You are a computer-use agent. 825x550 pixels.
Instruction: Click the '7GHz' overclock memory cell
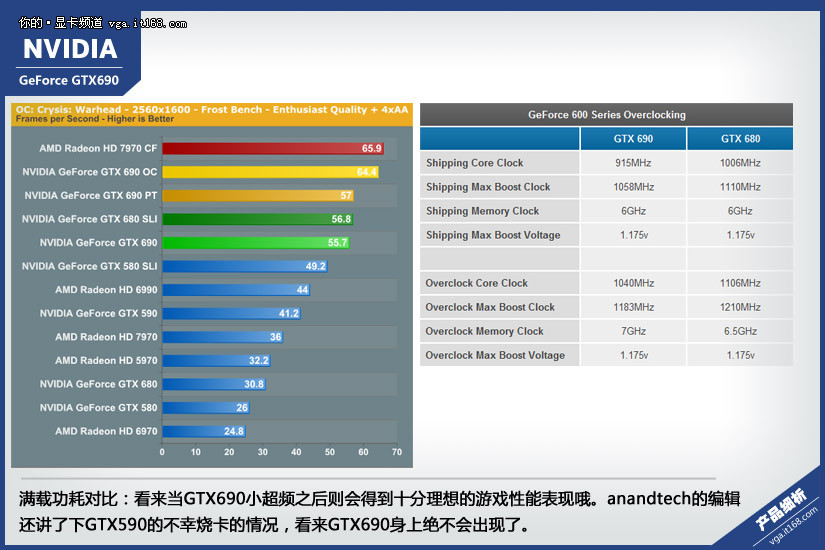[x=633, y=332]
